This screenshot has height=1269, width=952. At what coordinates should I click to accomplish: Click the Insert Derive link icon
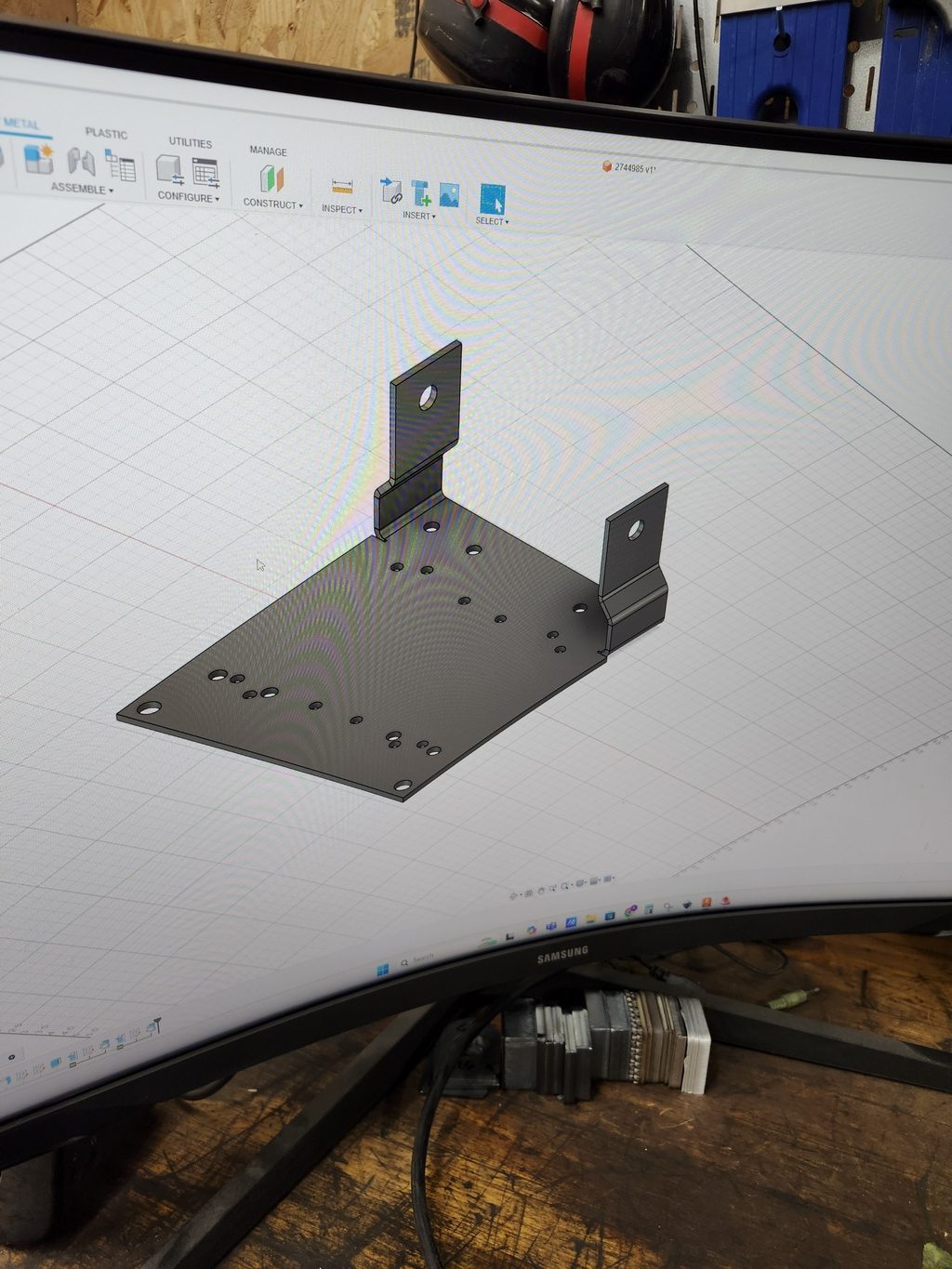pos(391,190)
